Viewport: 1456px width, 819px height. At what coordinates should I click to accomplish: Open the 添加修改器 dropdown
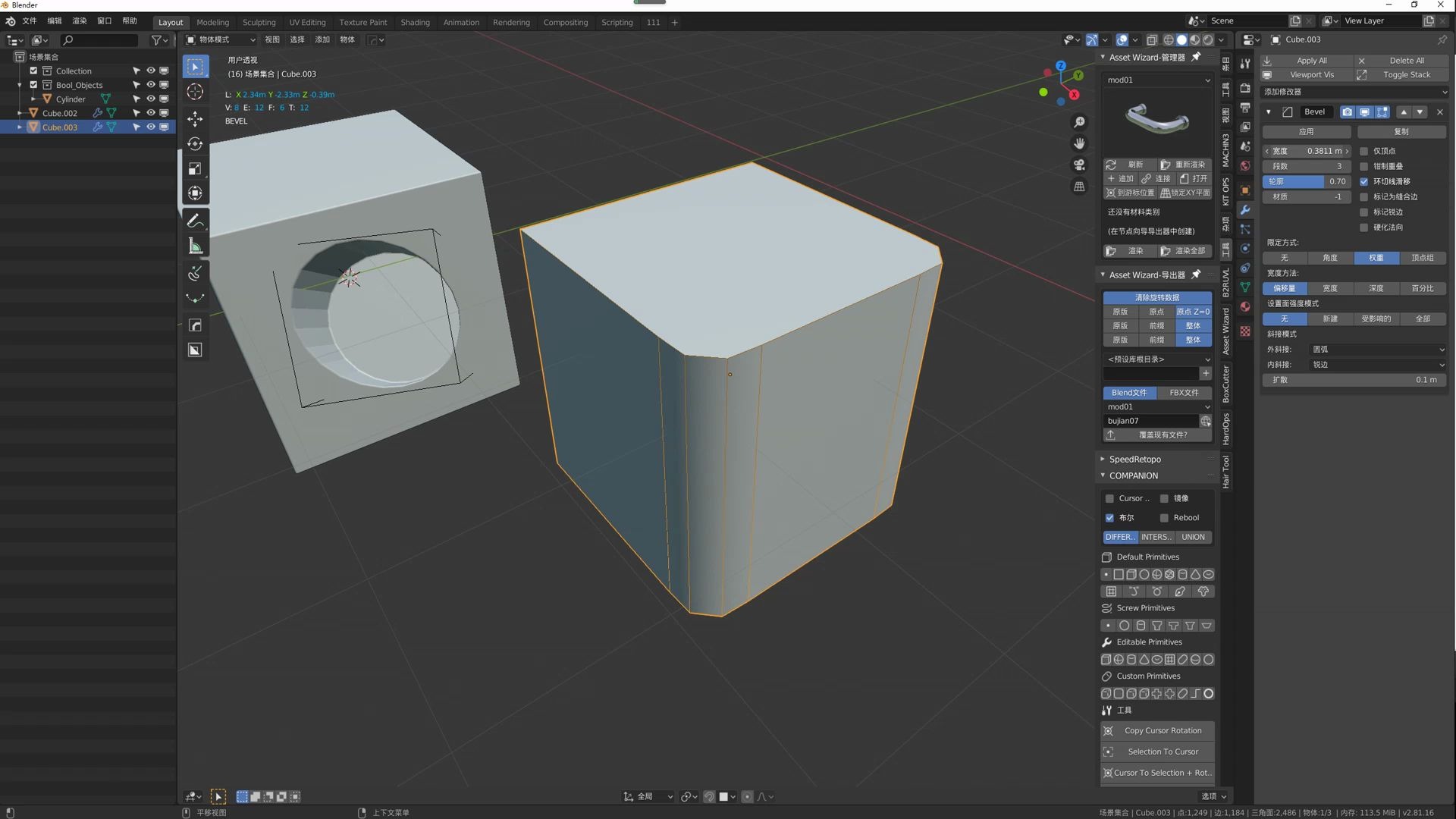pos(1354,92)
